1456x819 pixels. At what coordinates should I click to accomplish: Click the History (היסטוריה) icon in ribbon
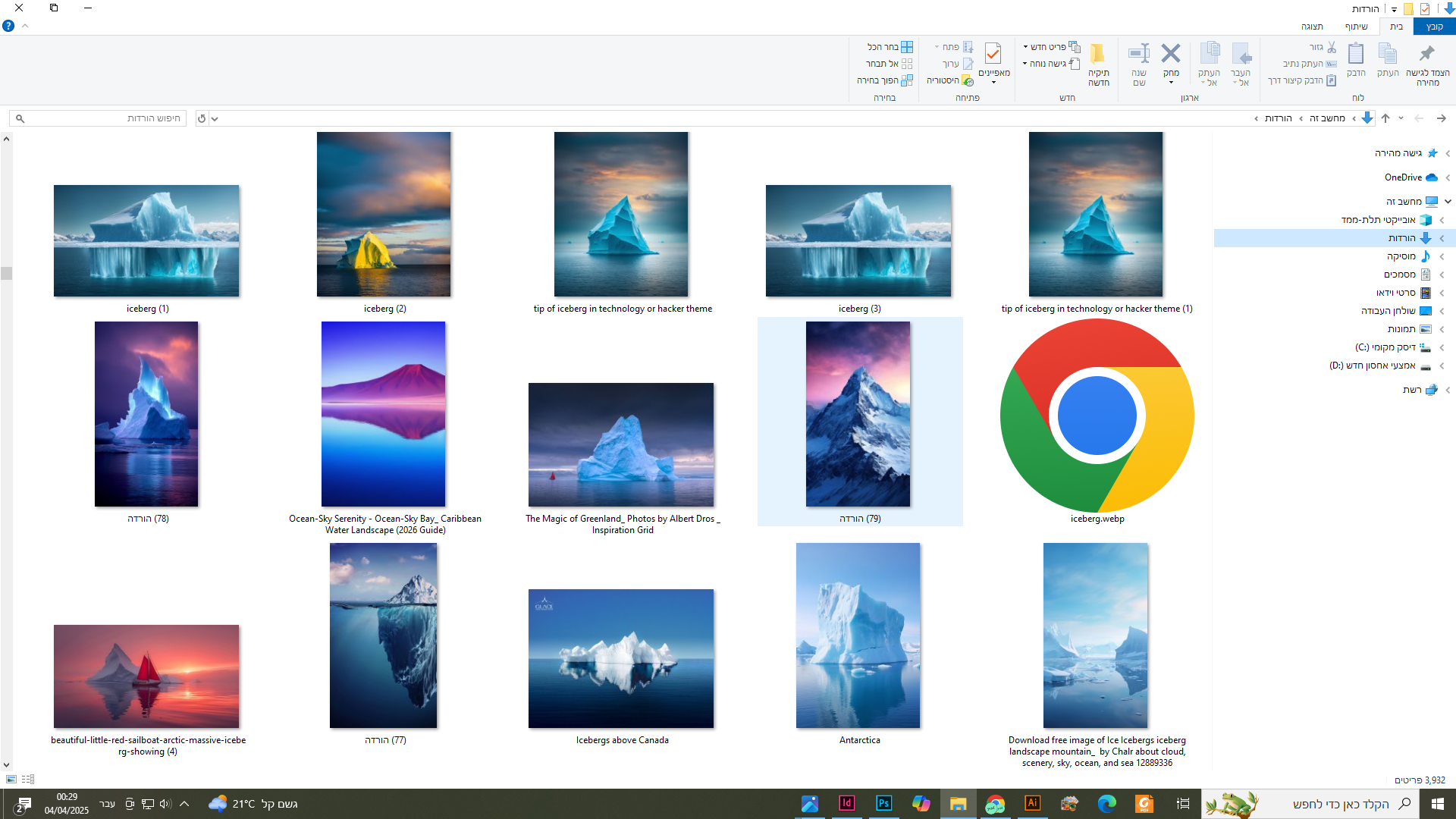967,80
